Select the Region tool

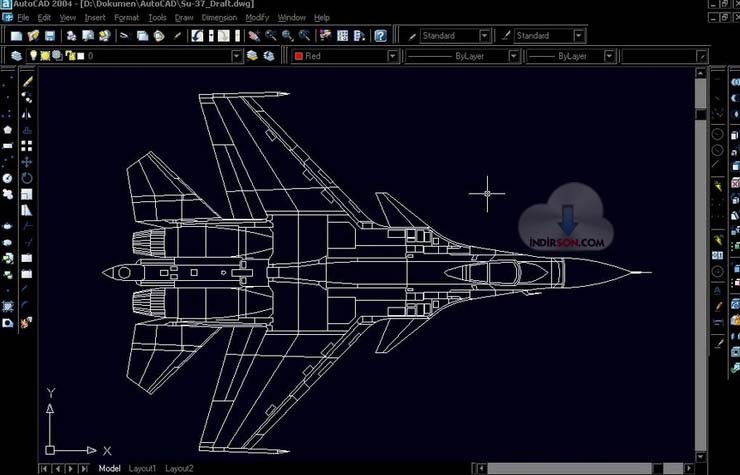(x=8, y=322)
